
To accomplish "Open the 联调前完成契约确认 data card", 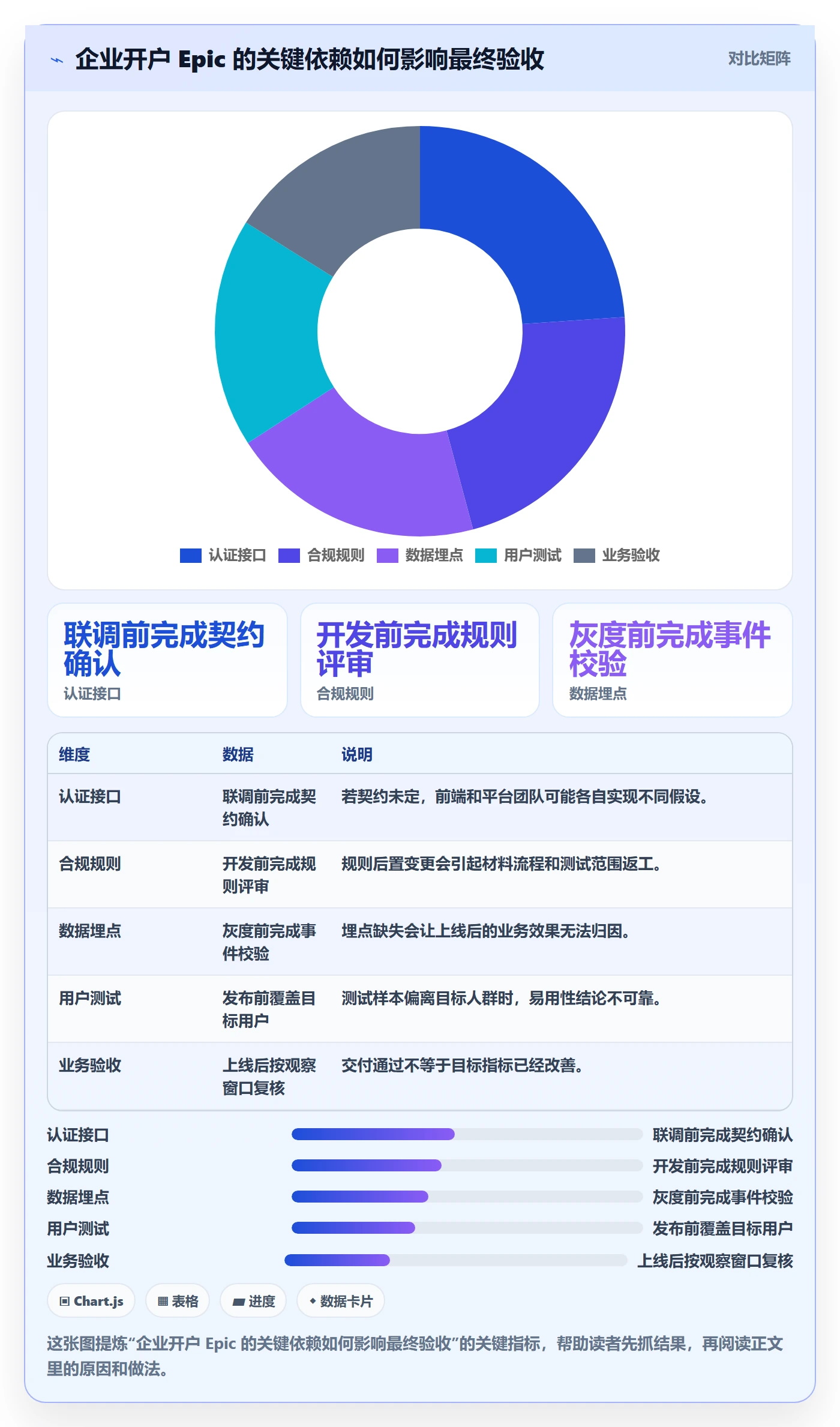I will coord(167,660).
